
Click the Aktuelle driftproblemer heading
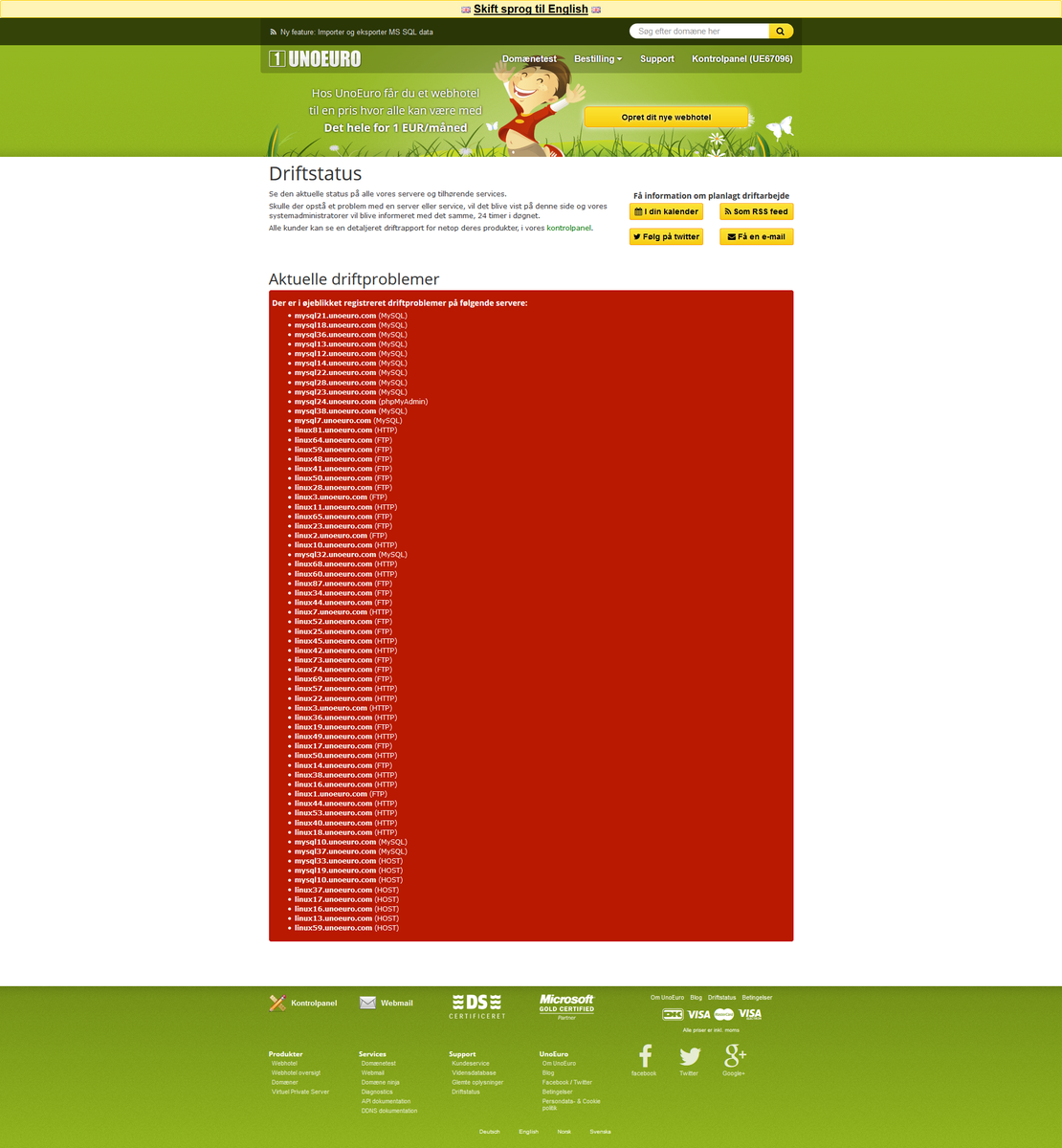click(354, 279)
